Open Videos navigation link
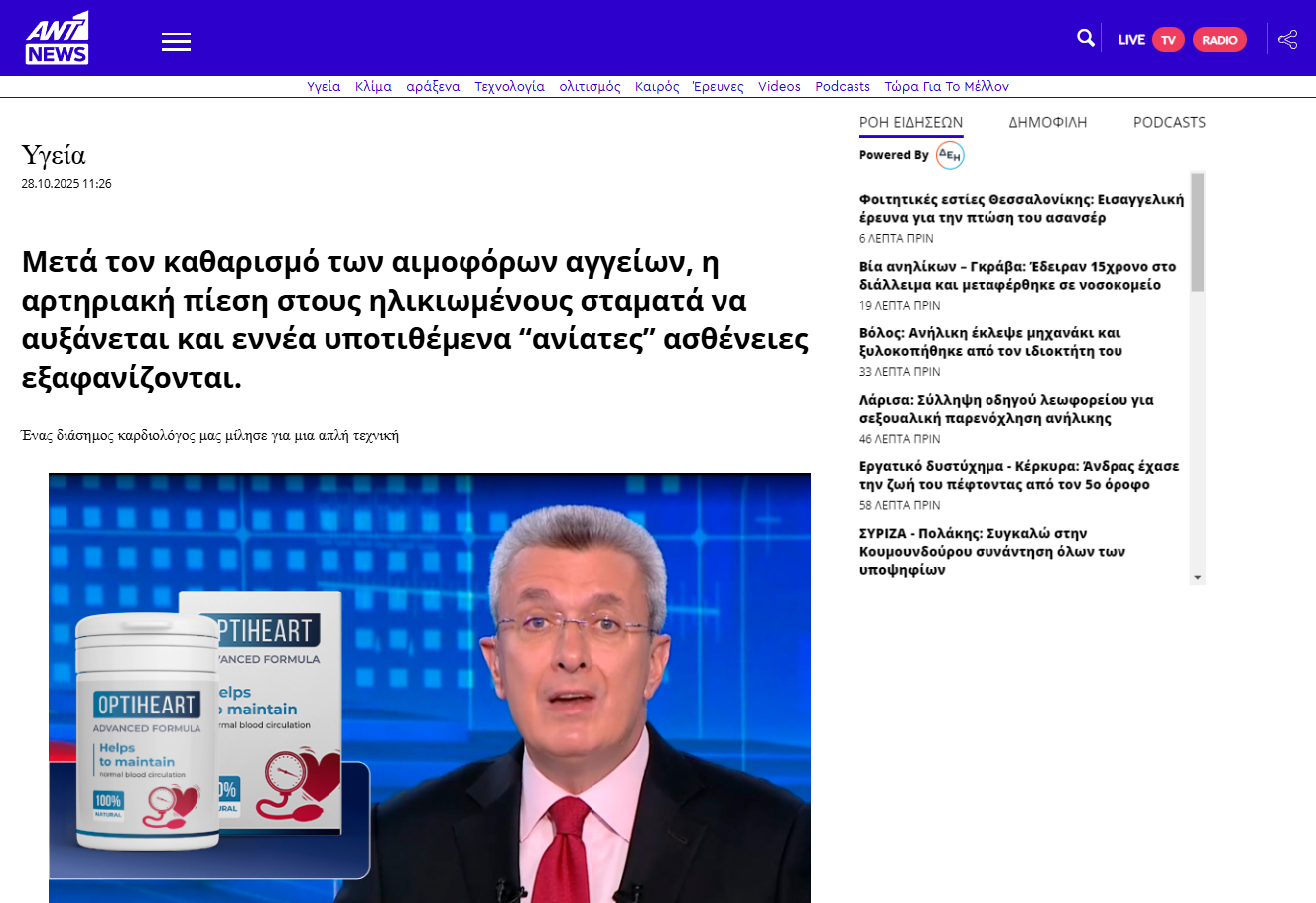 (x=779, y=87)
